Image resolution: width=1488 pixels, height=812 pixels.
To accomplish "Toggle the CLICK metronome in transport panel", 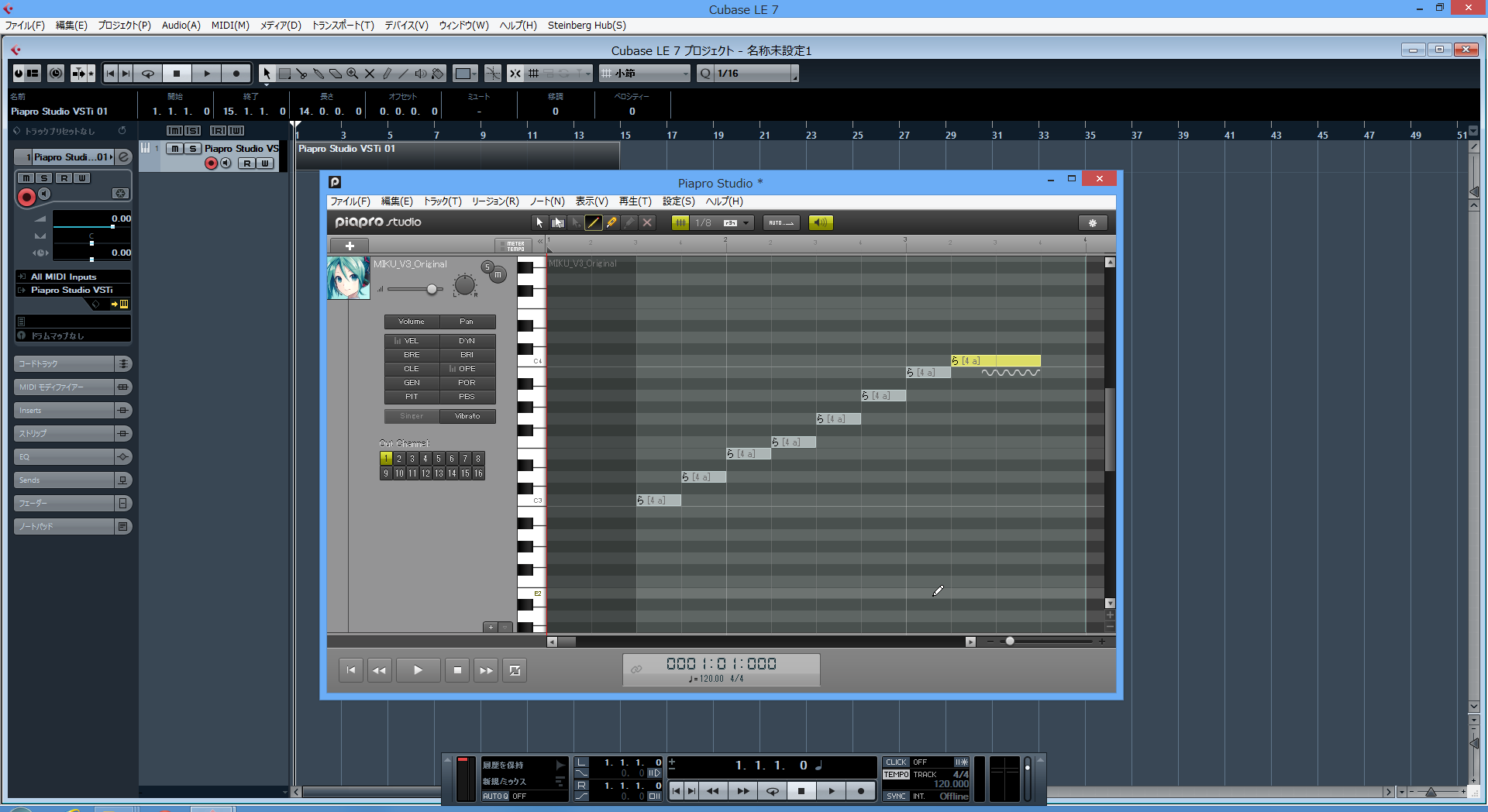I will (x=896, y=762).
